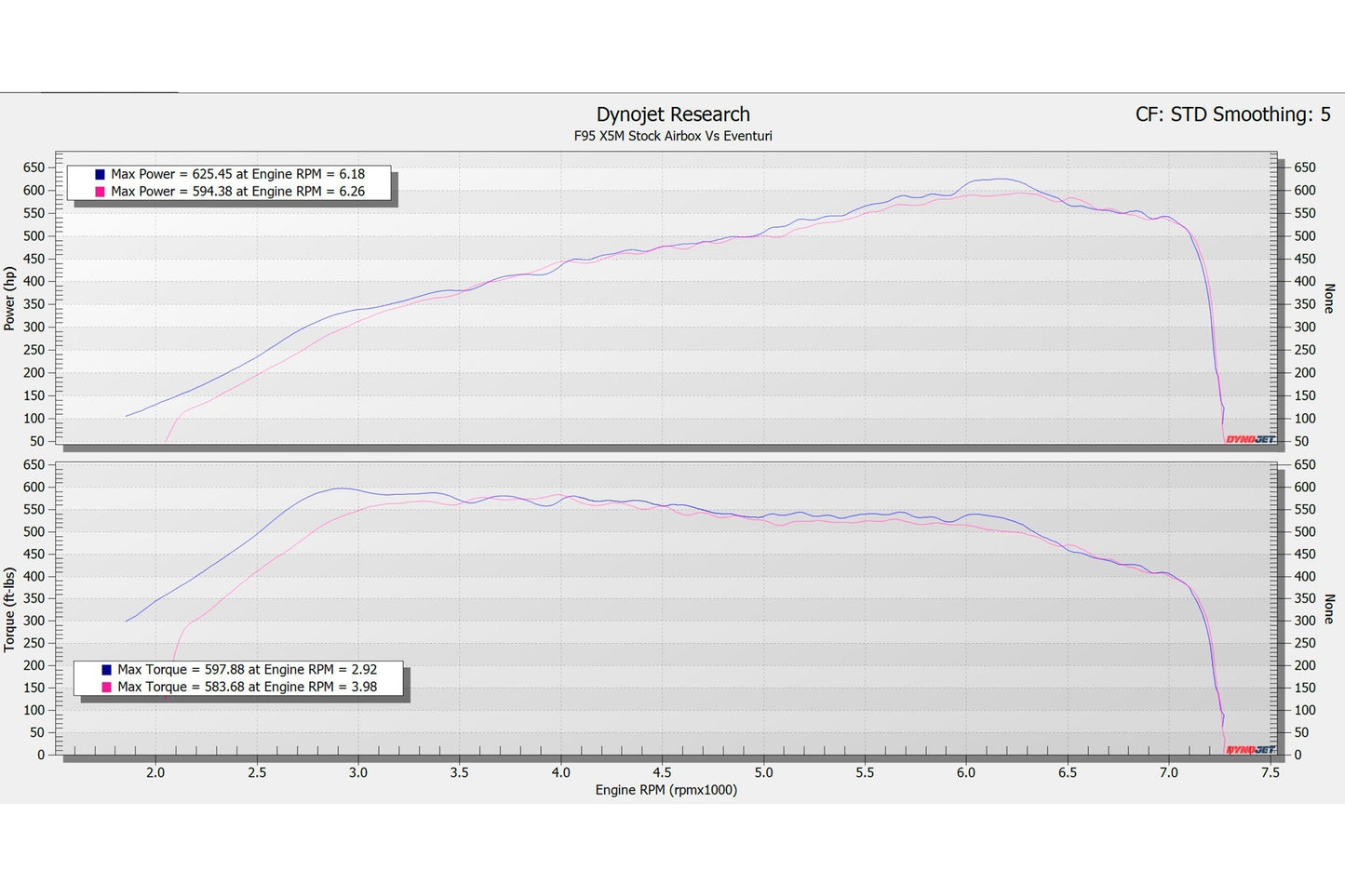Click the CF: STD Smoothing: 5 label

pyautogui.click(x=1232, y=114)
